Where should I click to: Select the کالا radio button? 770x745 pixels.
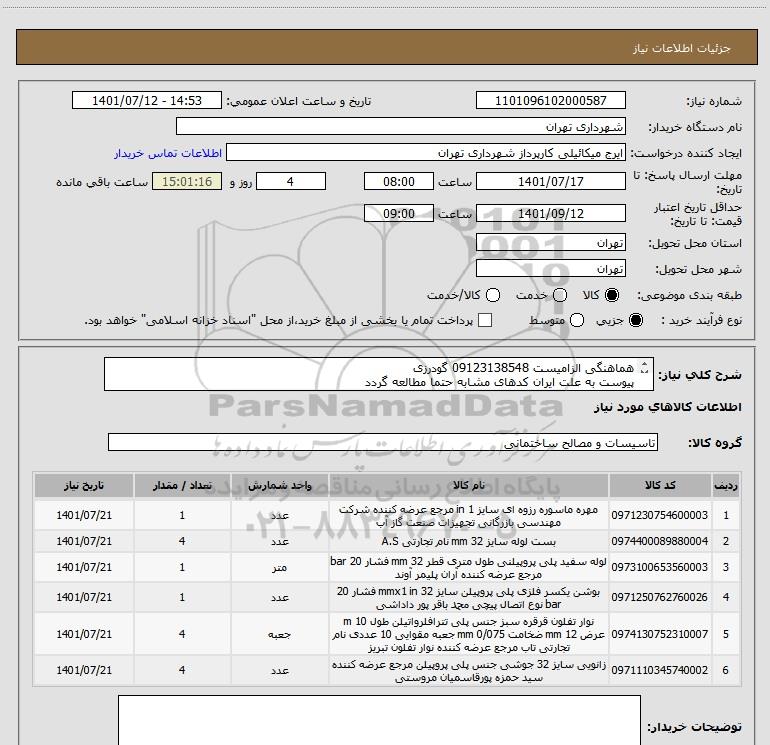pos(612,295)
